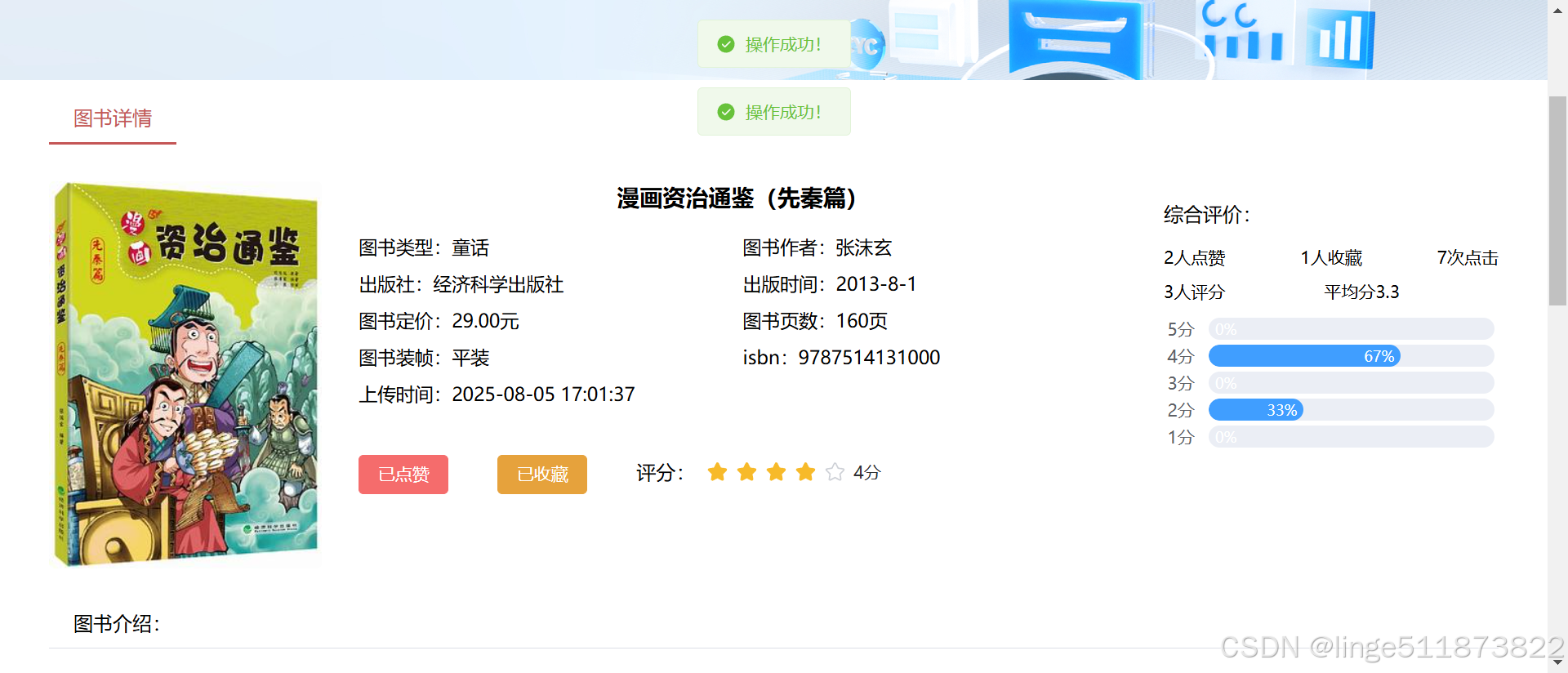Click the scrollbar down arrow
The image size is (1568, 673).
1558,663
